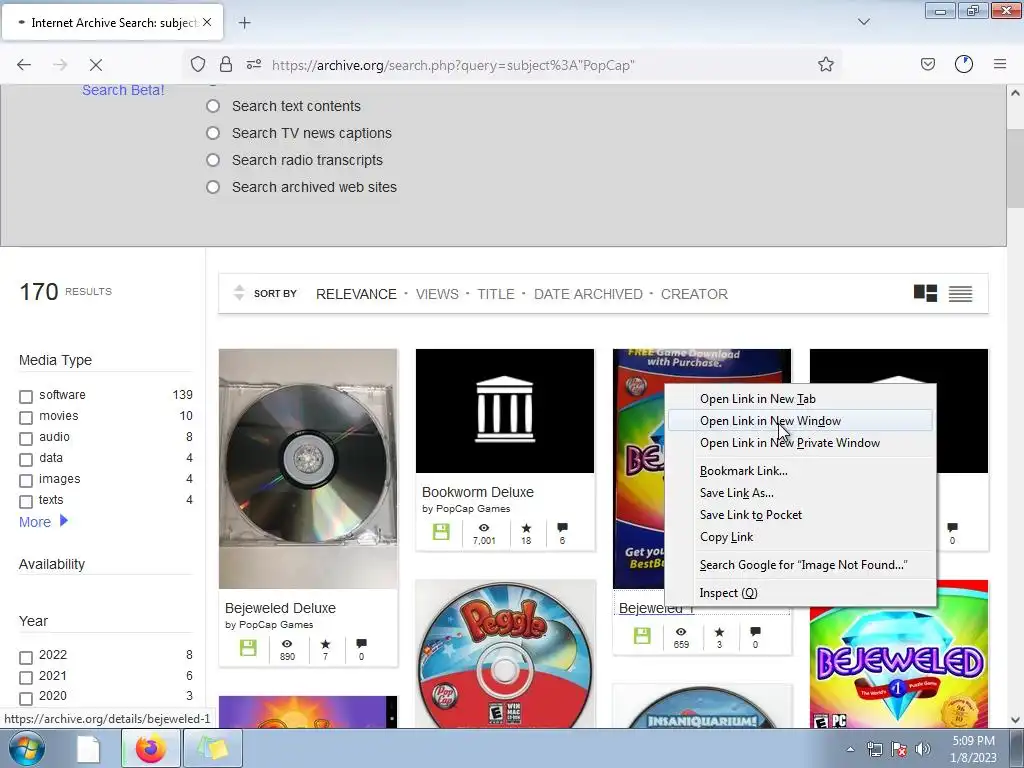Screen dimensions: 1024x768
Task: Click the views eye icon on Bejeweled 1 card
Action: click(x=681, y=632)
